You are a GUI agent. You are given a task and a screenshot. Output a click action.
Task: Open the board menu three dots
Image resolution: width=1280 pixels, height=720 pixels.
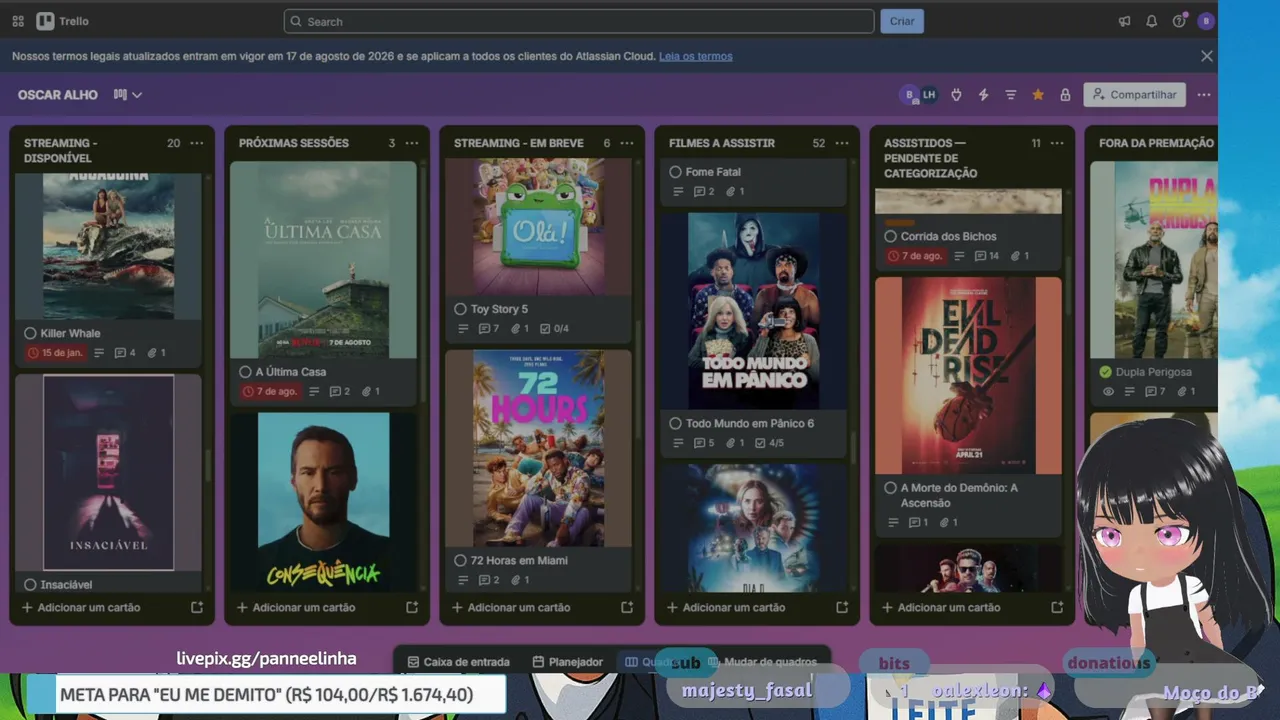[1204, 95]
